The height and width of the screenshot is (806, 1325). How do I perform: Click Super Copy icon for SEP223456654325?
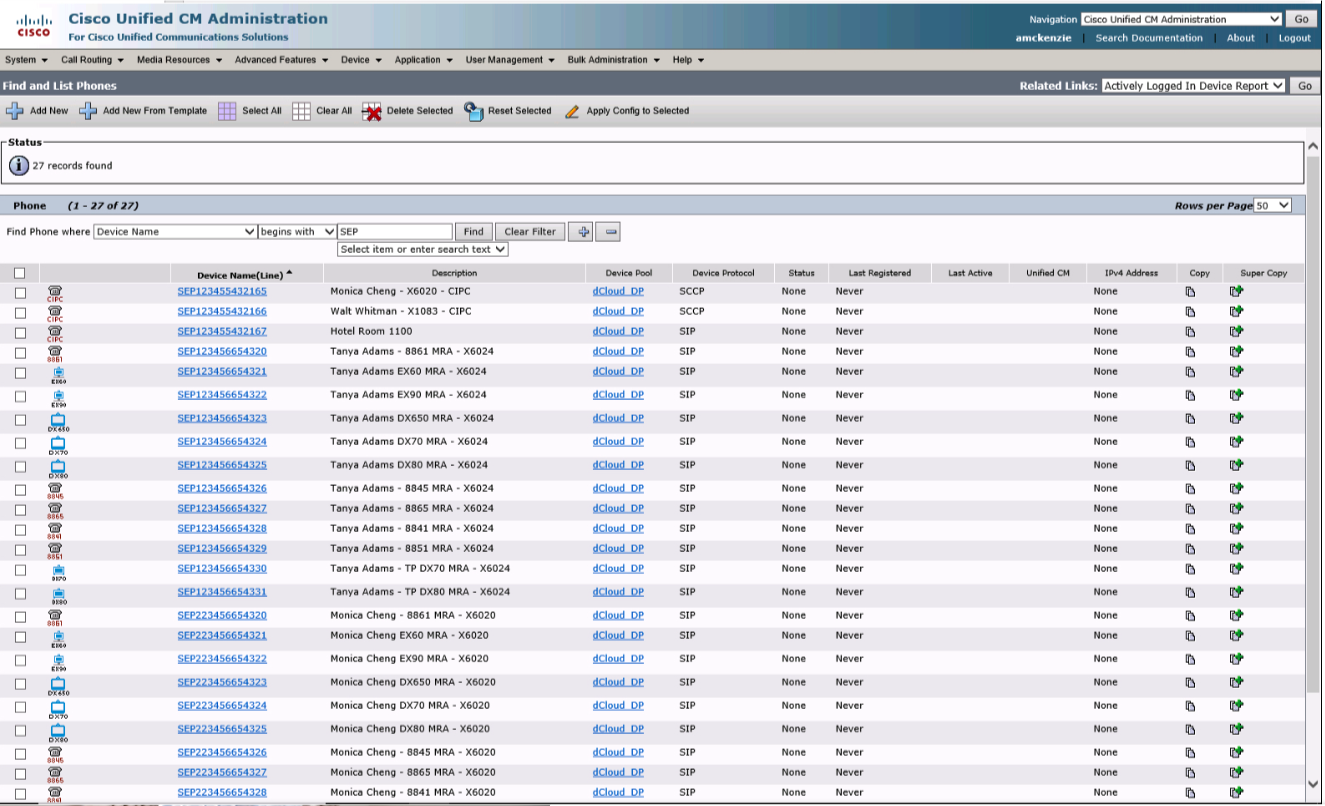tap(1236, 728)
